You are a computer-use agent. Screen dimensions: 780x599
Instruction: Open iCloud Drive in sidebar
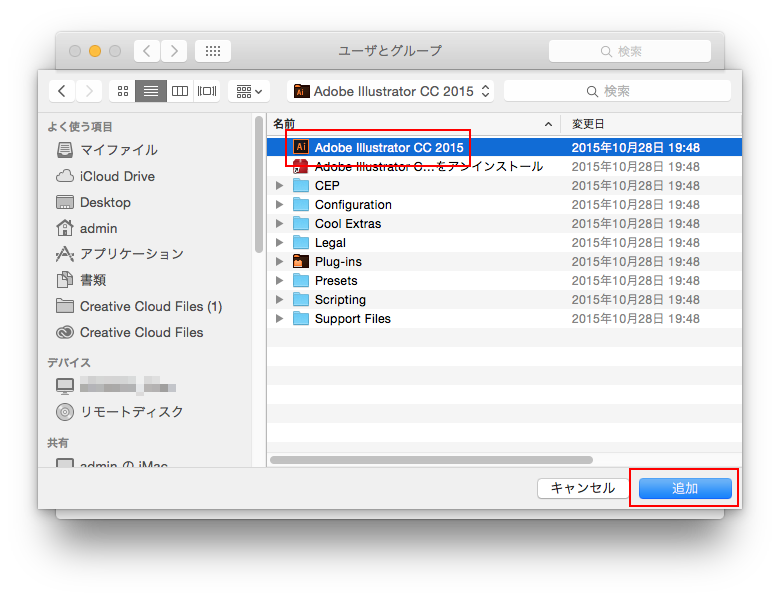(x=105, y=176)
